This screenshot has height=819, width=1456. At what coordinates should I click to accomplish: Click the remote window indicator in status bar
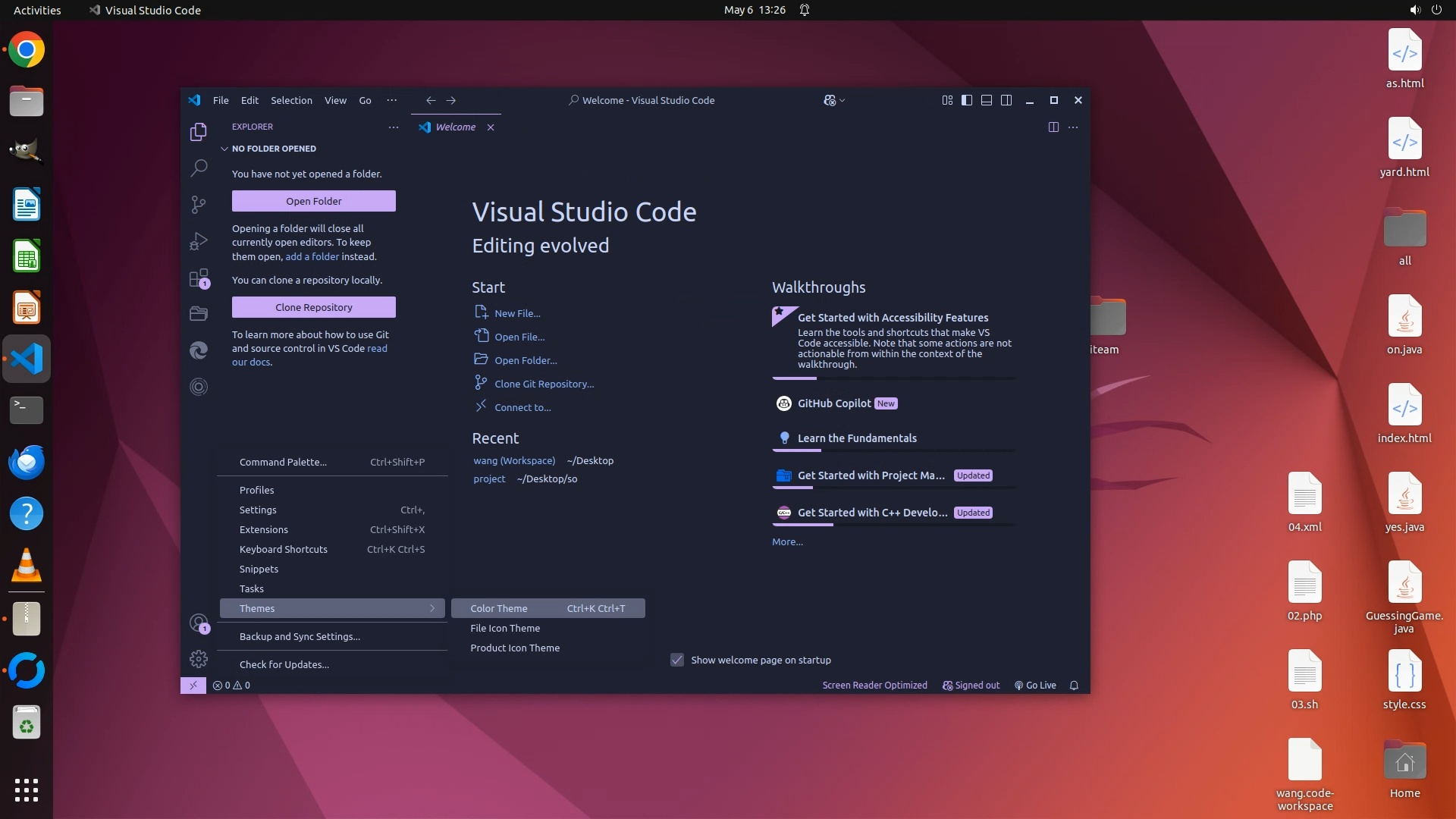point(193,686)
